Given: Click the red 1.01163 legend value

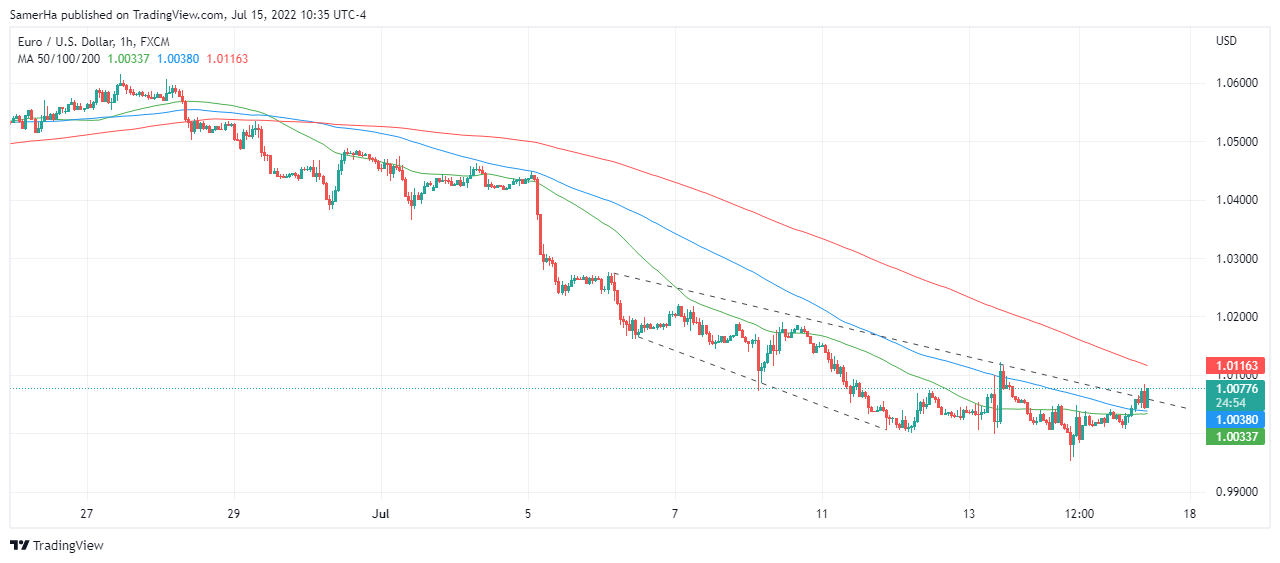Looking at the screenshot, I should 228,59.
